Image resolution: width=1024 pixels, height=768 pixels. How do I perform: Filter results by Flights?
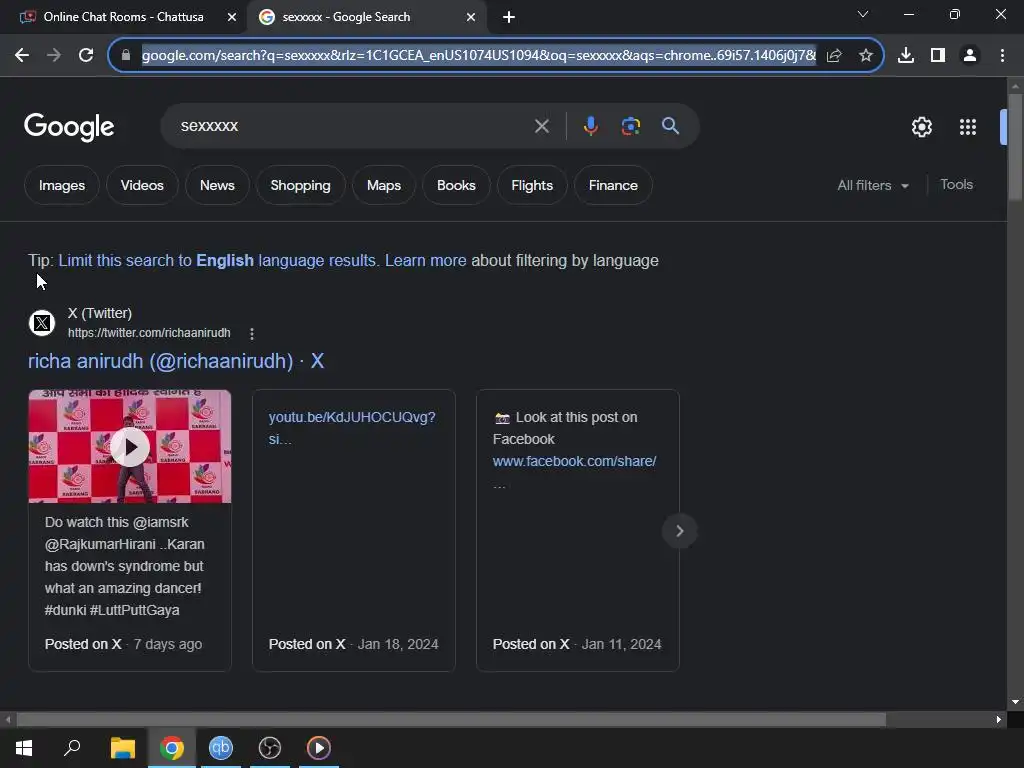(532, 185)
